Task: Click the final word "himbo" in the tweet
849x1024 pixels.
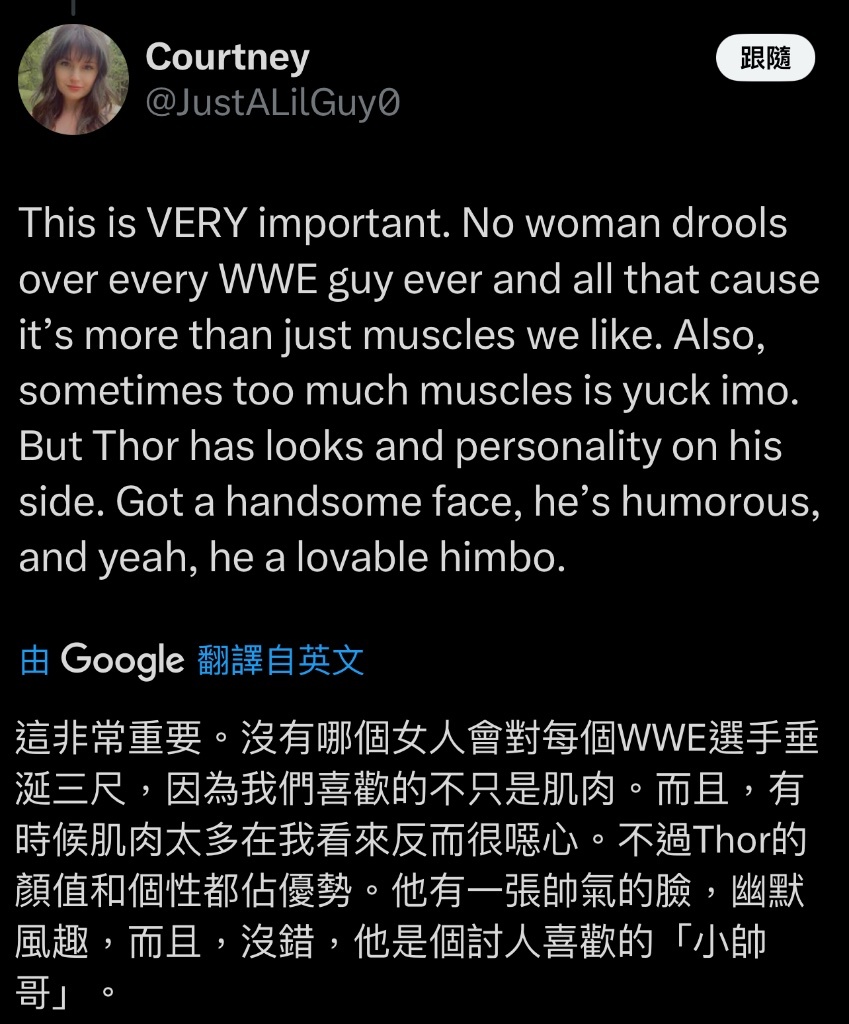Action: tap(502, 558)
